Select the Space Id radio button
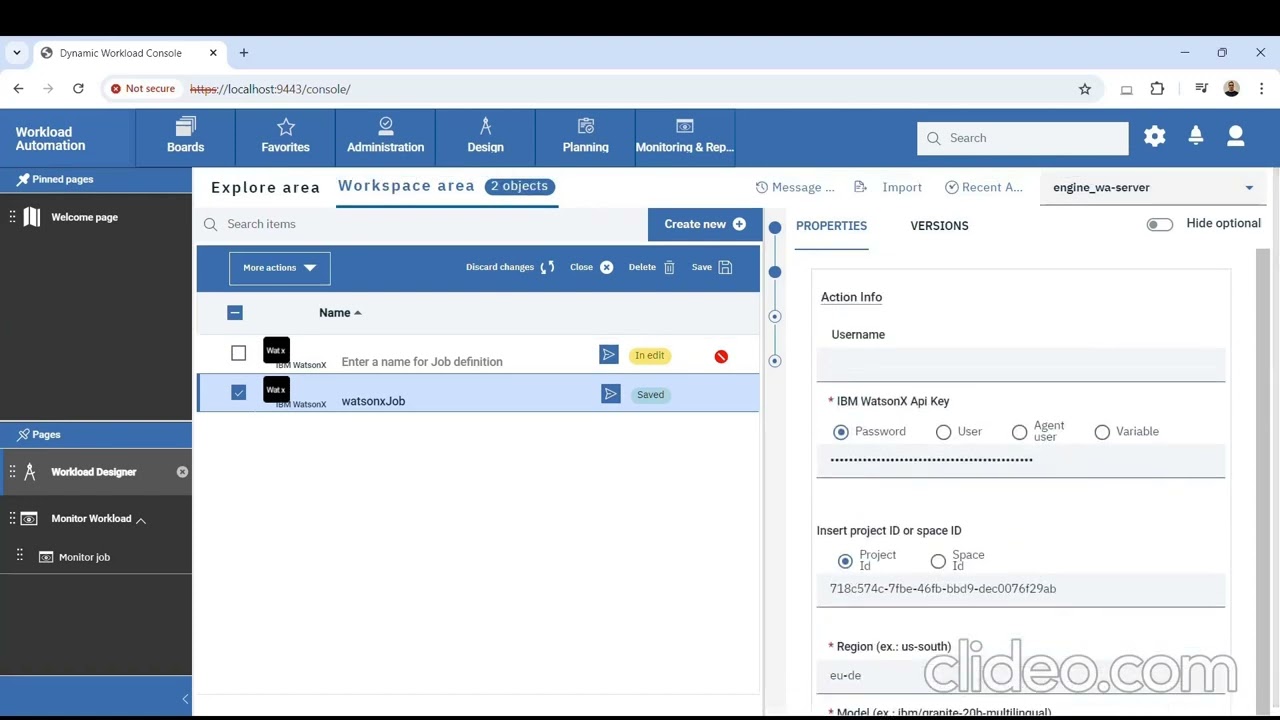Image resolution: width=1280 pixels, height=720 pixels. 938,561
